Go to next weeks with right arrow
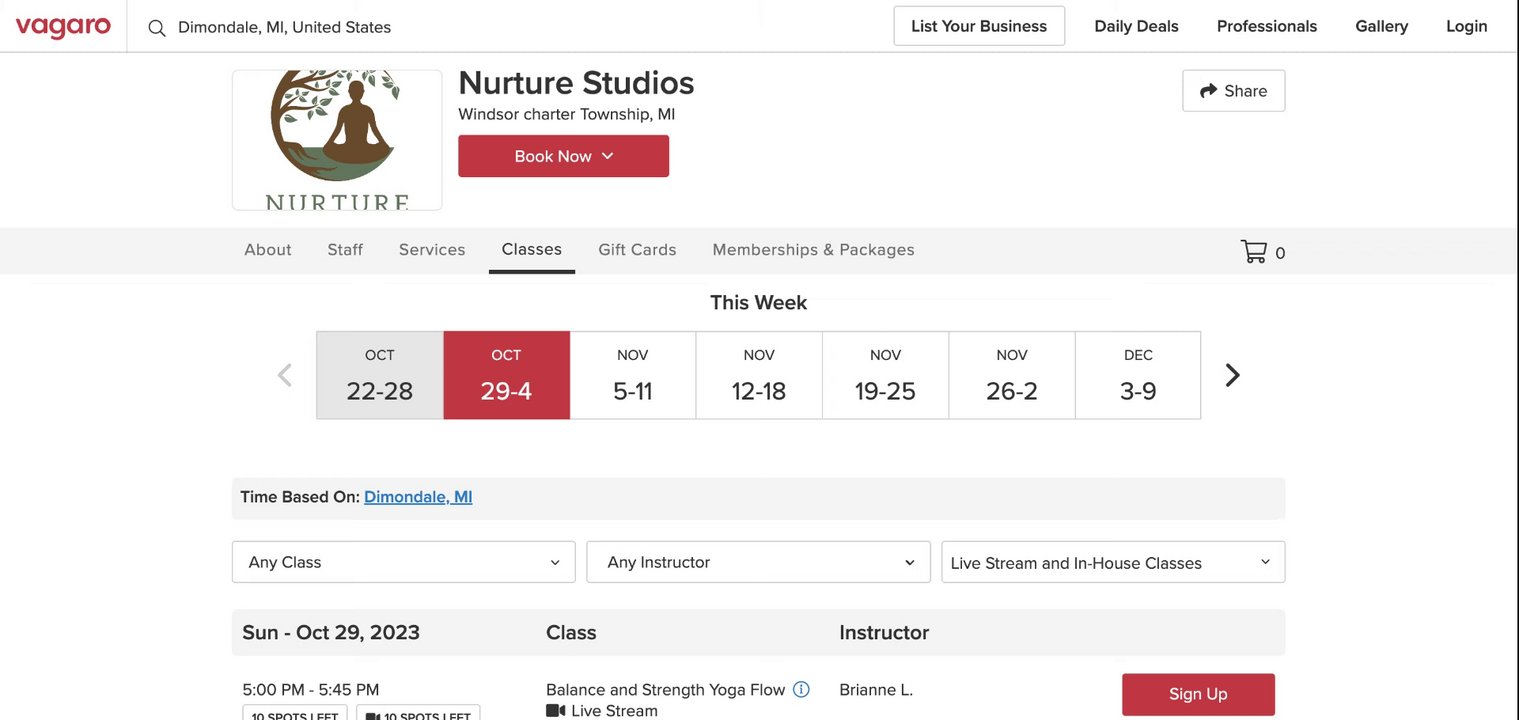Screen dimensions: 1519x720 [1233, 375]
